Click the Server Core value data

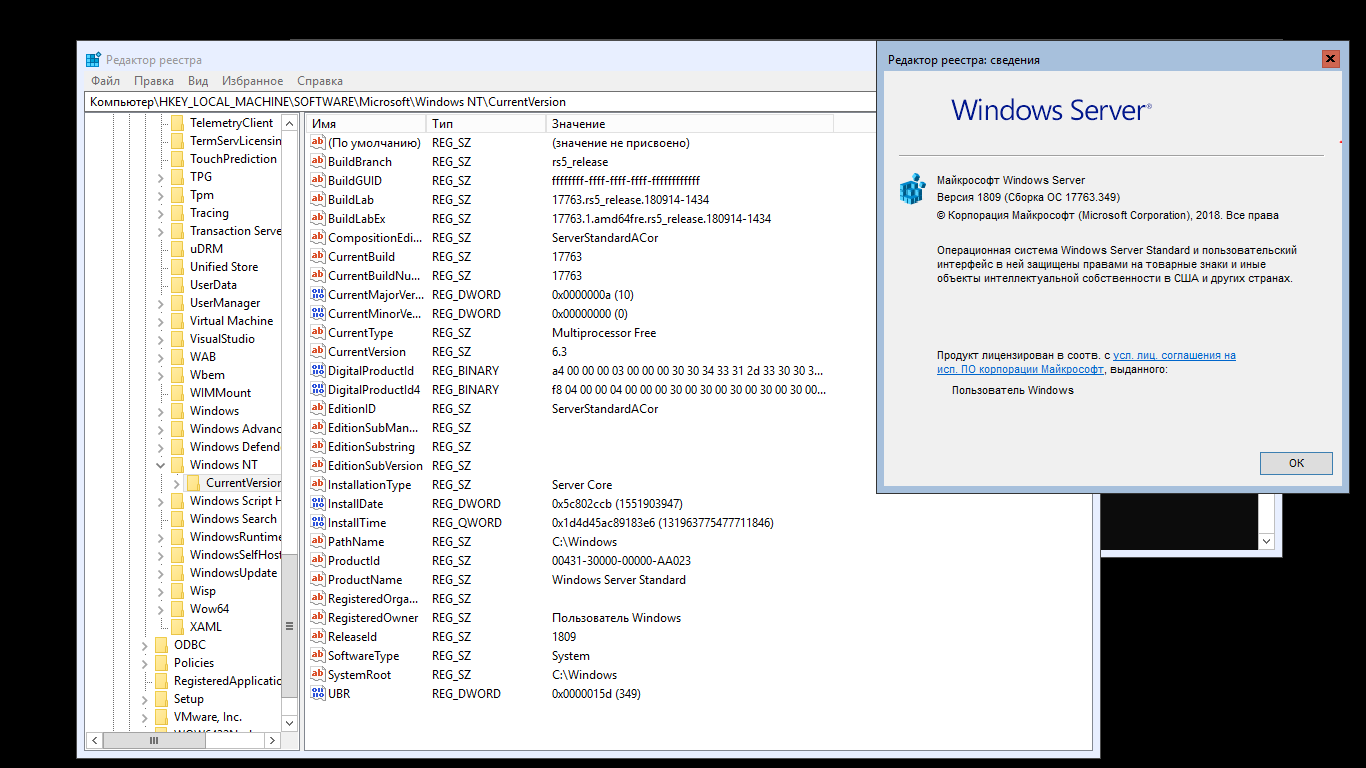tap(582, 485)
